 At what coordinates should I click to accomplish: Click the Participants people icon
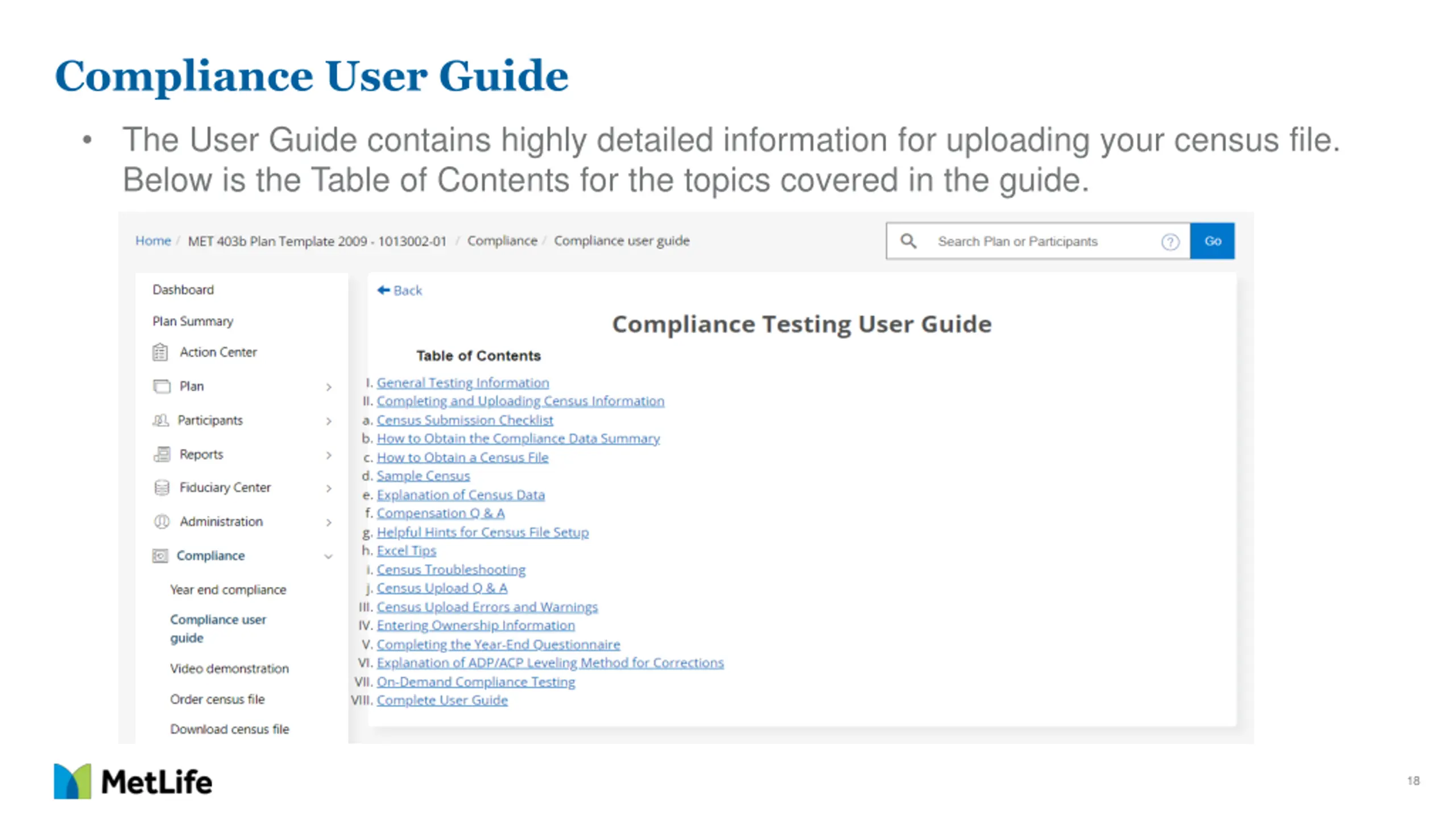pyautogui.click(x=160, y=420)
